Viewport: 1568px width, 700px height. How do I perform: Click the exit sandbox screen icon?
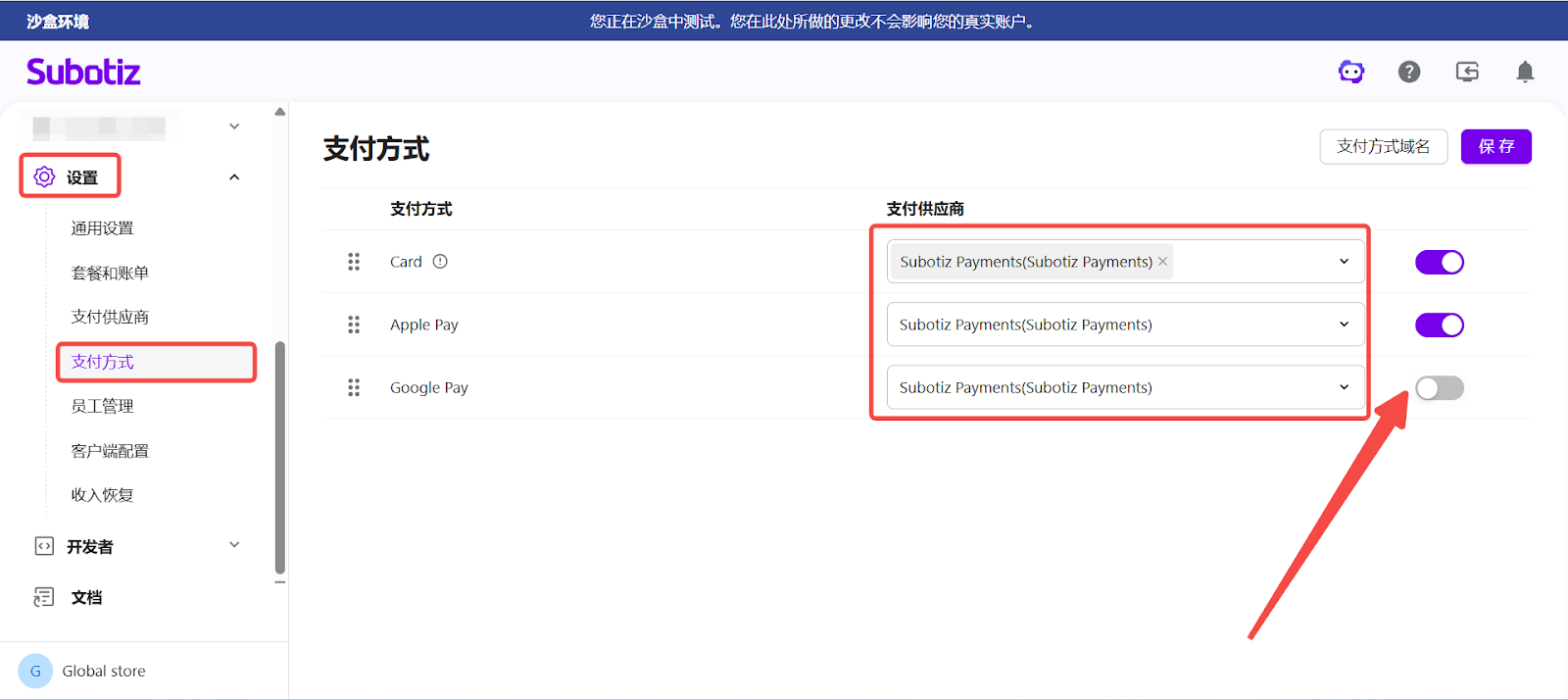(x=1467, y=72)
